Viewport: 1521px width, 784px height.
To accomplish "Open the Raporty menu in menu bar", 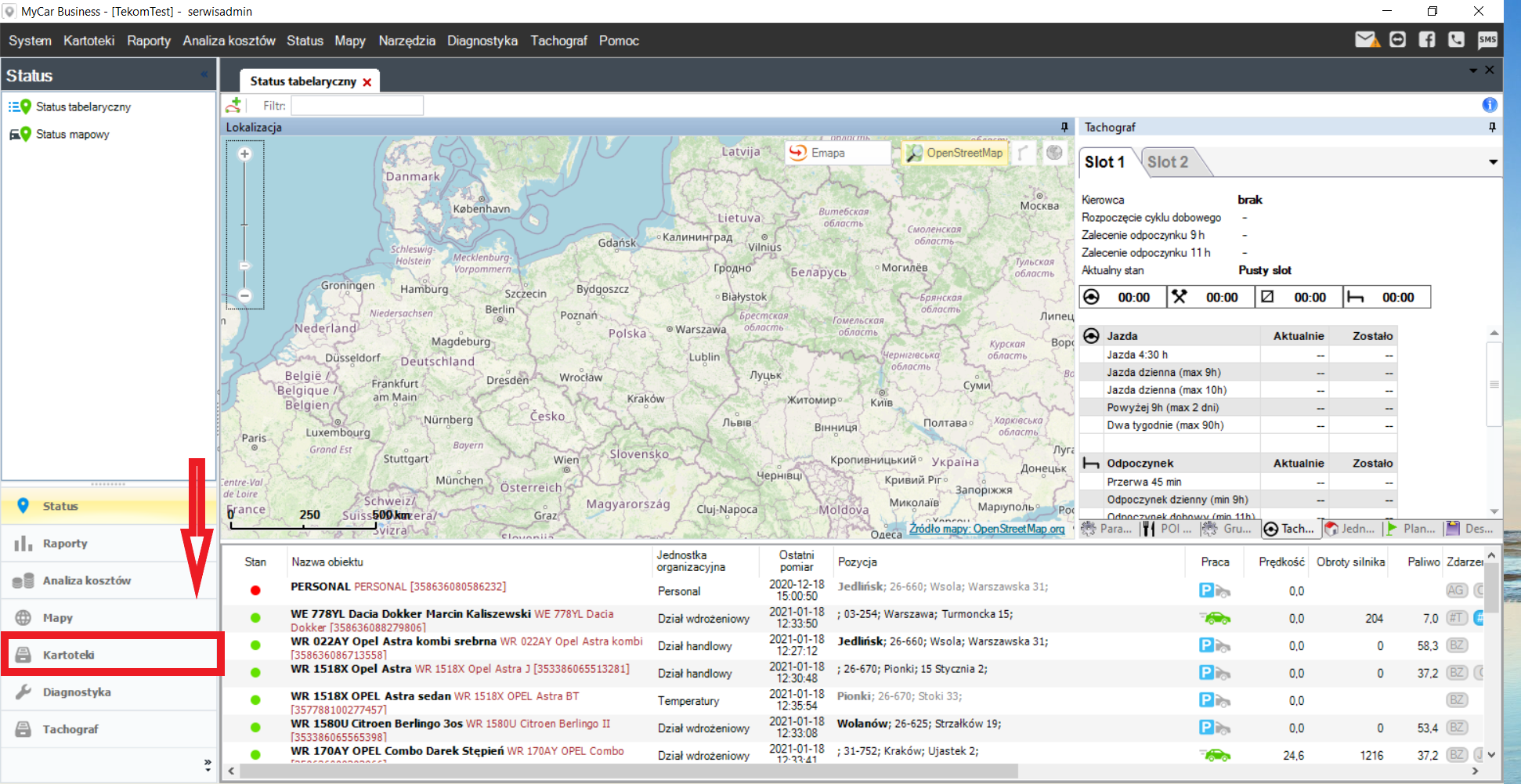I will pos(149,41).
